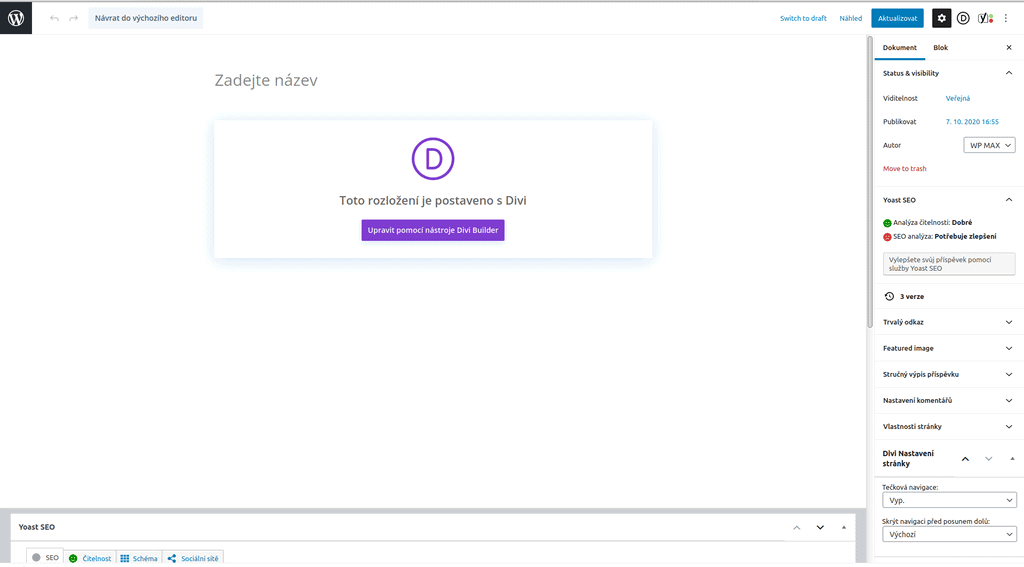Toggle the settings gear sidebar
Viewport: 1024px width, 567px height.
[x=941, y=18]
